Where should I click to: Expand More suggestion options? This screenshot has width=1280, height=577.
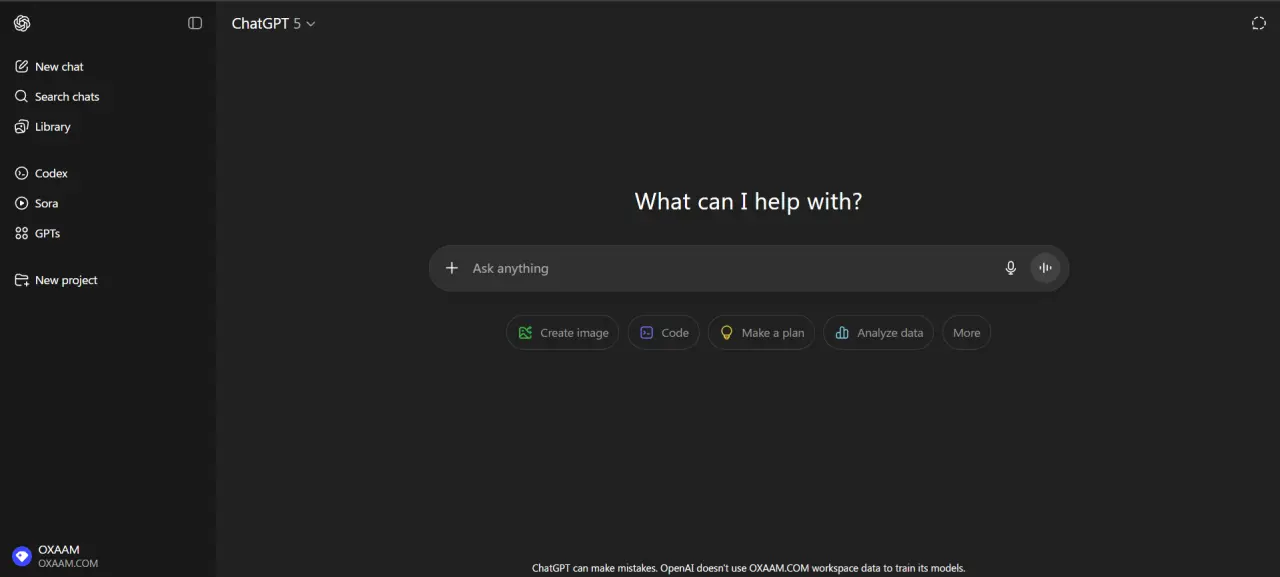(x=967, y=333)
